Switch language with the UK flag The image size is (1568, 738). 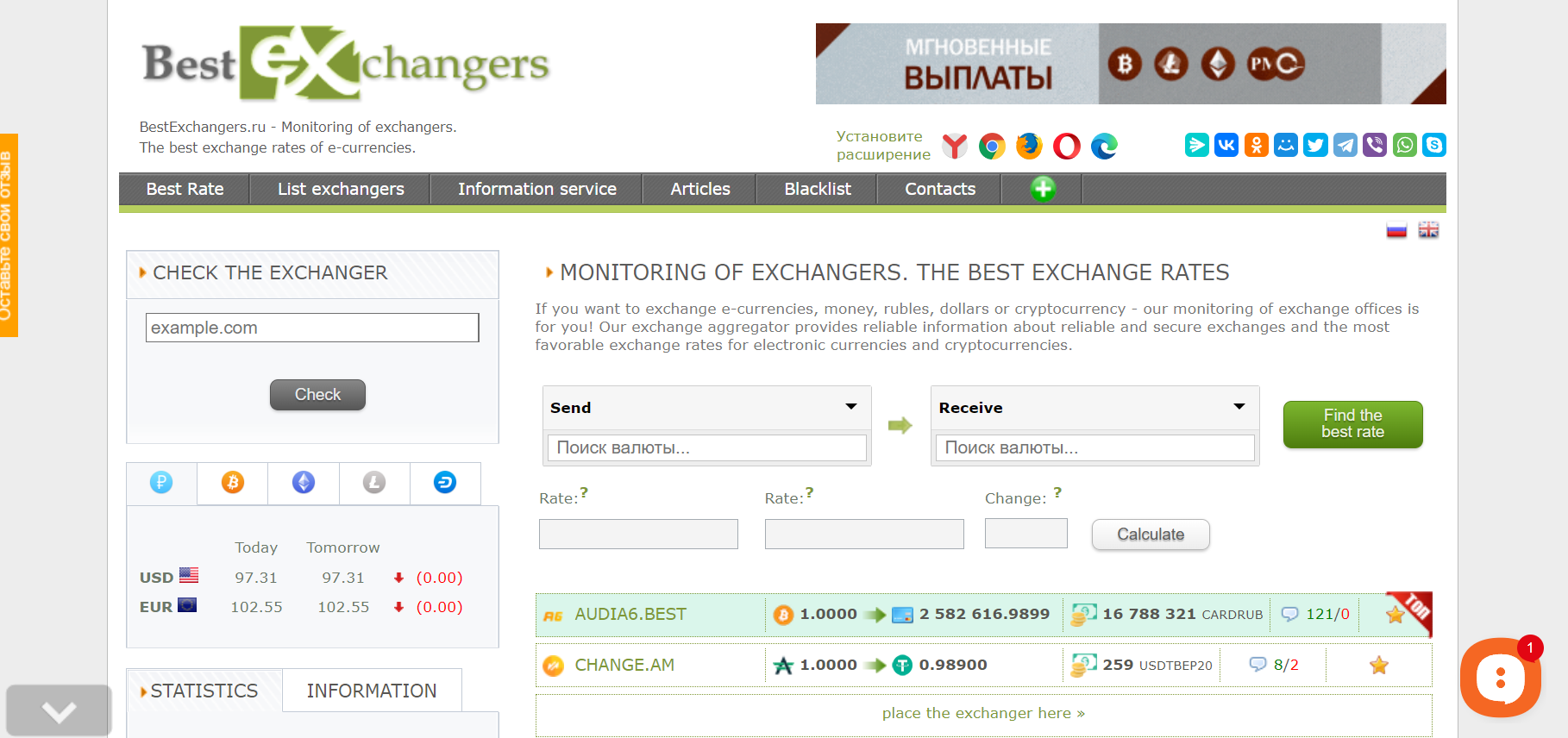pyautogui.click(x=1428, y=230)
